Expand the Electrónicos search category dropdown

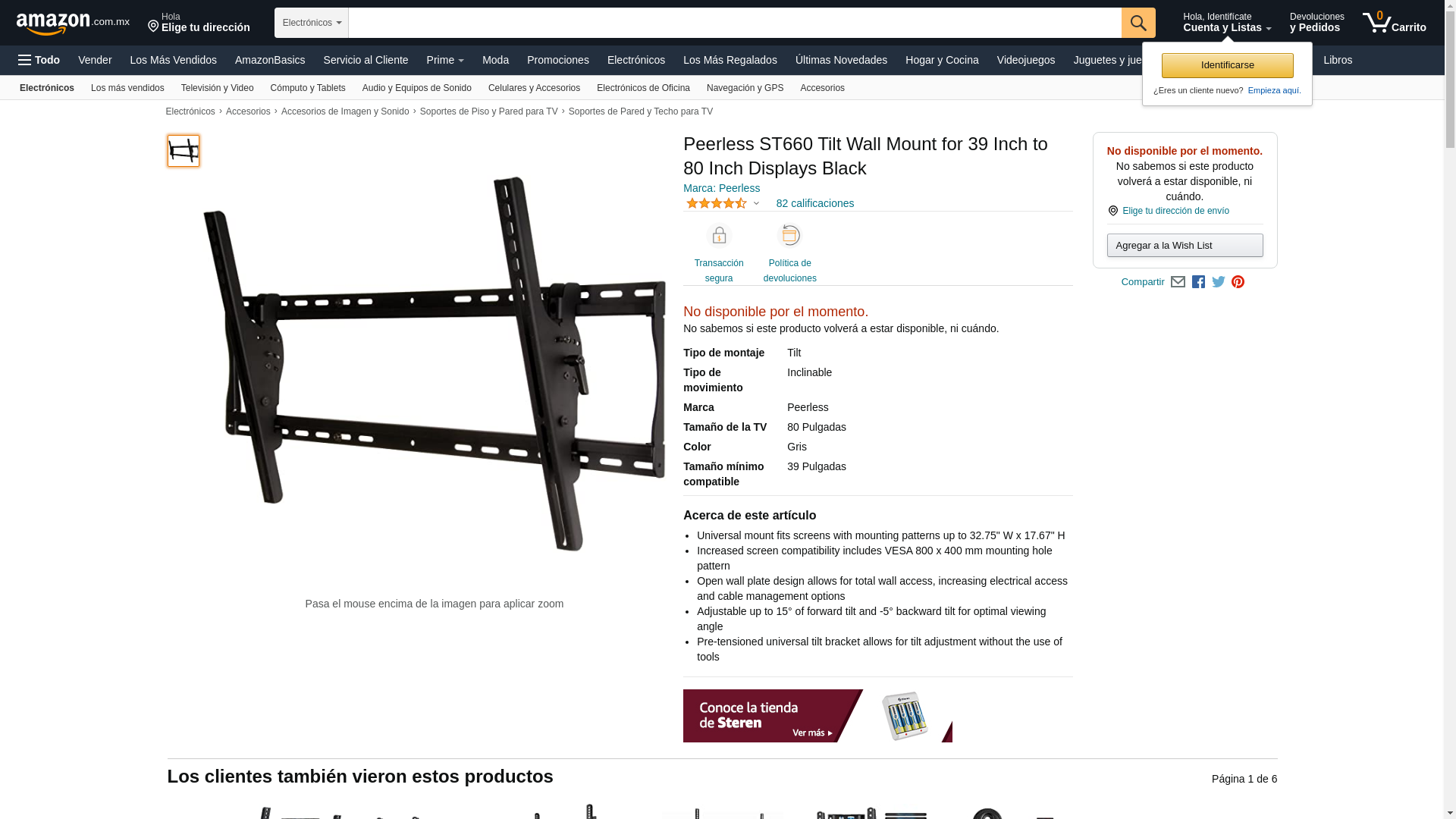[312, 23]
